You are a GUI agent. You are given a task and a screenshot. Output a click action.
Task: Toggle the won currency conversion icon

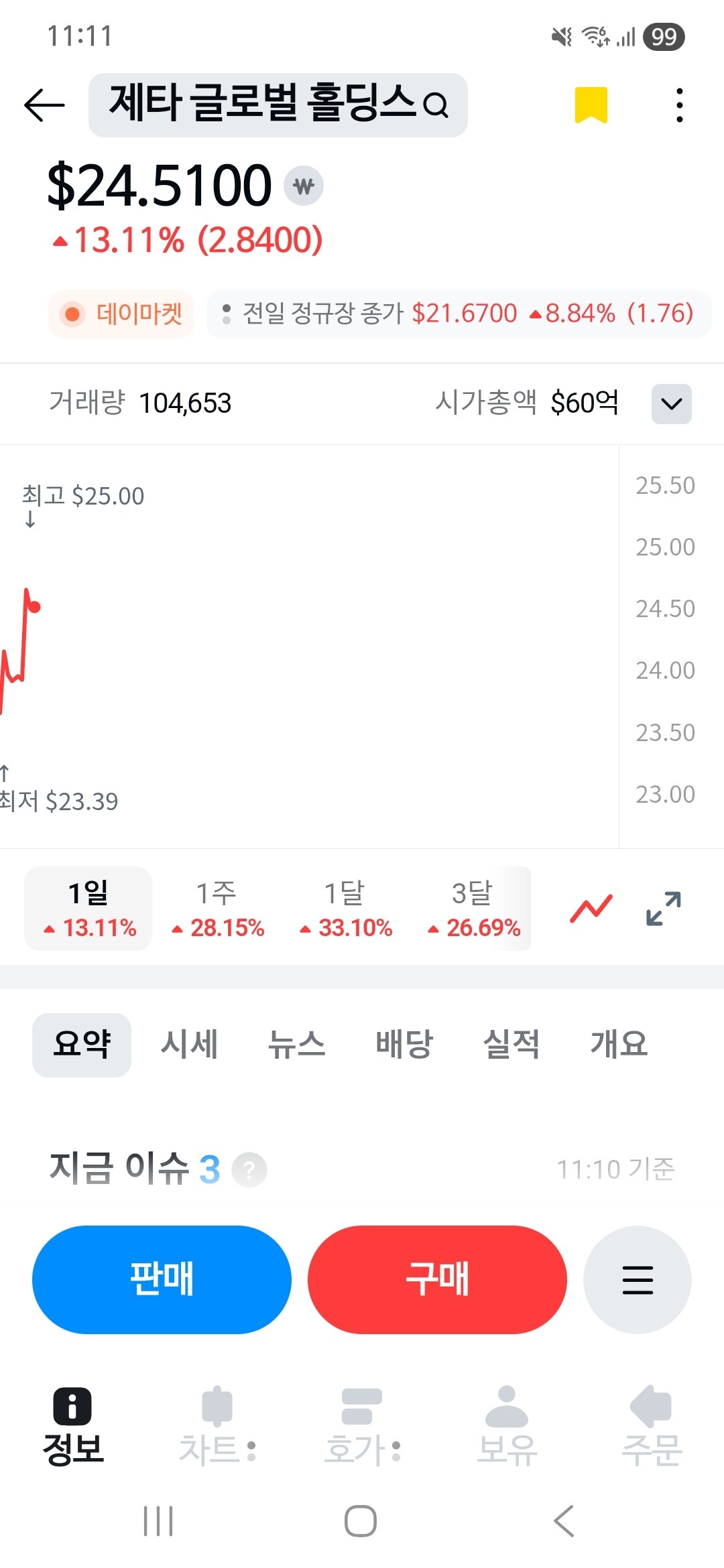tap(304, 186)
